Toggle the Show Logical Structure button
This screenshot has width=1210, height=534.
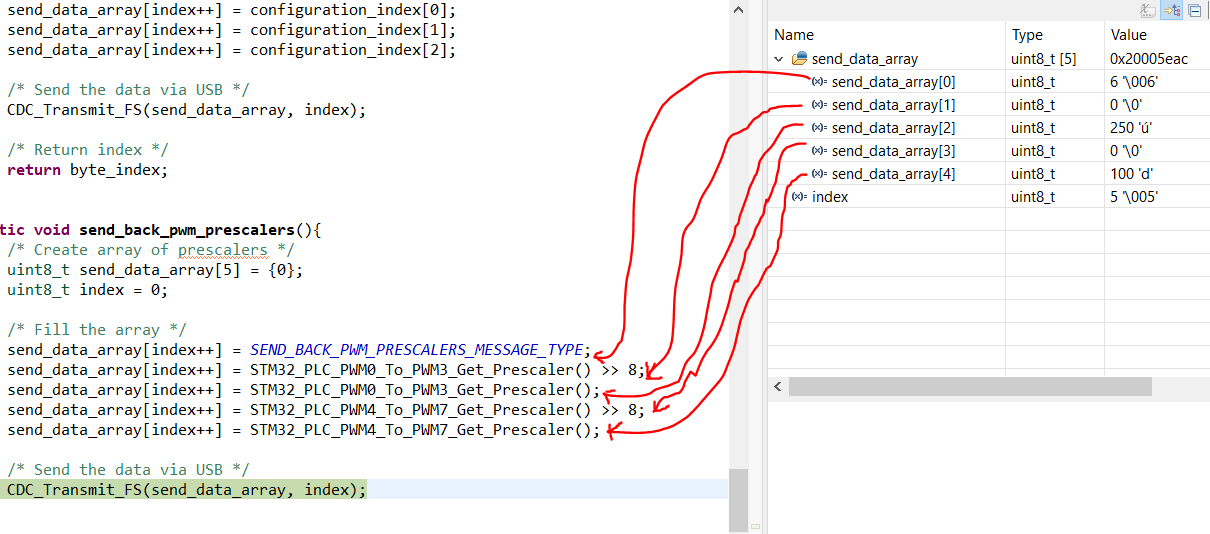pyautogui.click(x=1172, y=11)
